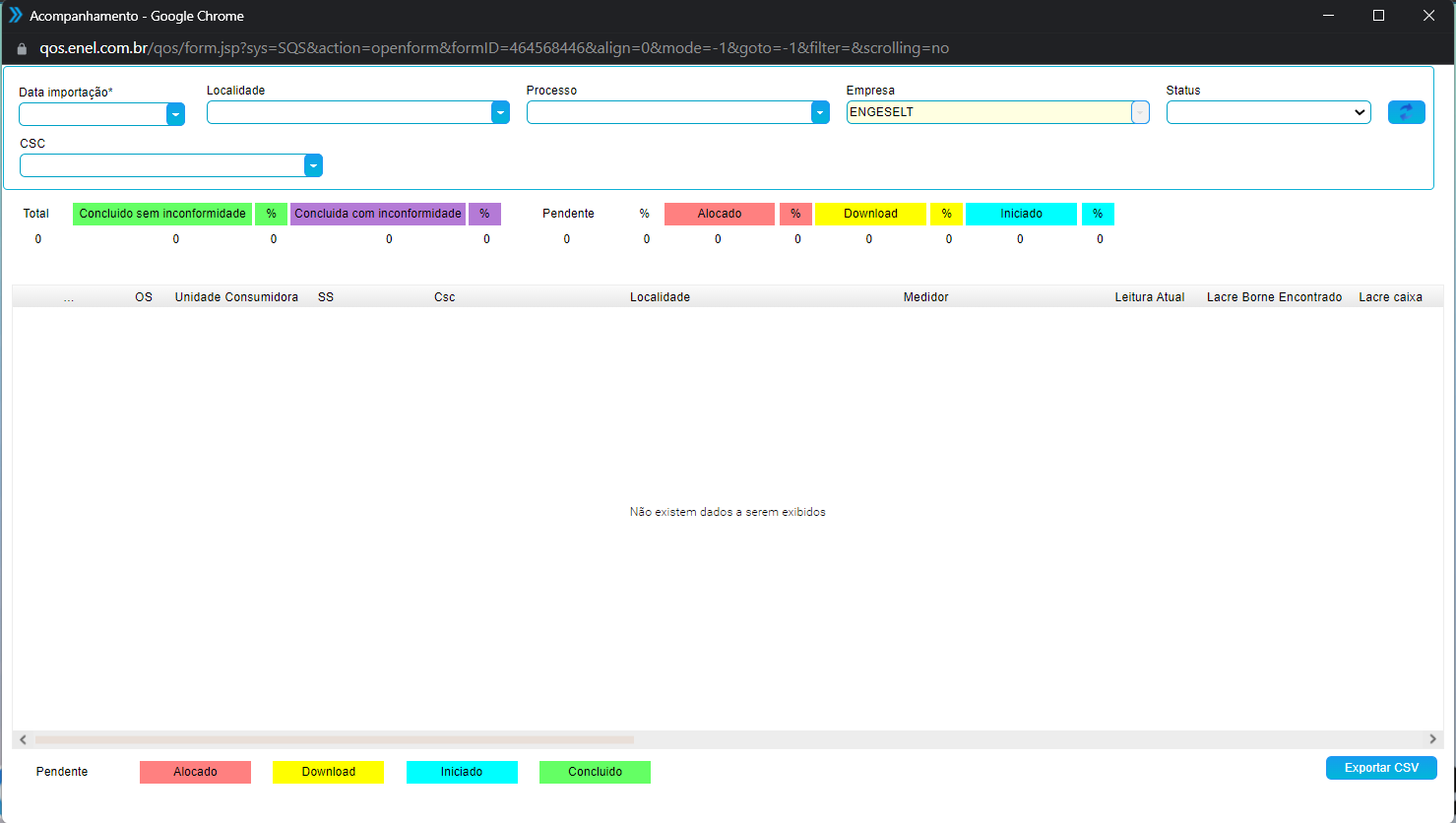Open the Status select box

(1268, 112)
